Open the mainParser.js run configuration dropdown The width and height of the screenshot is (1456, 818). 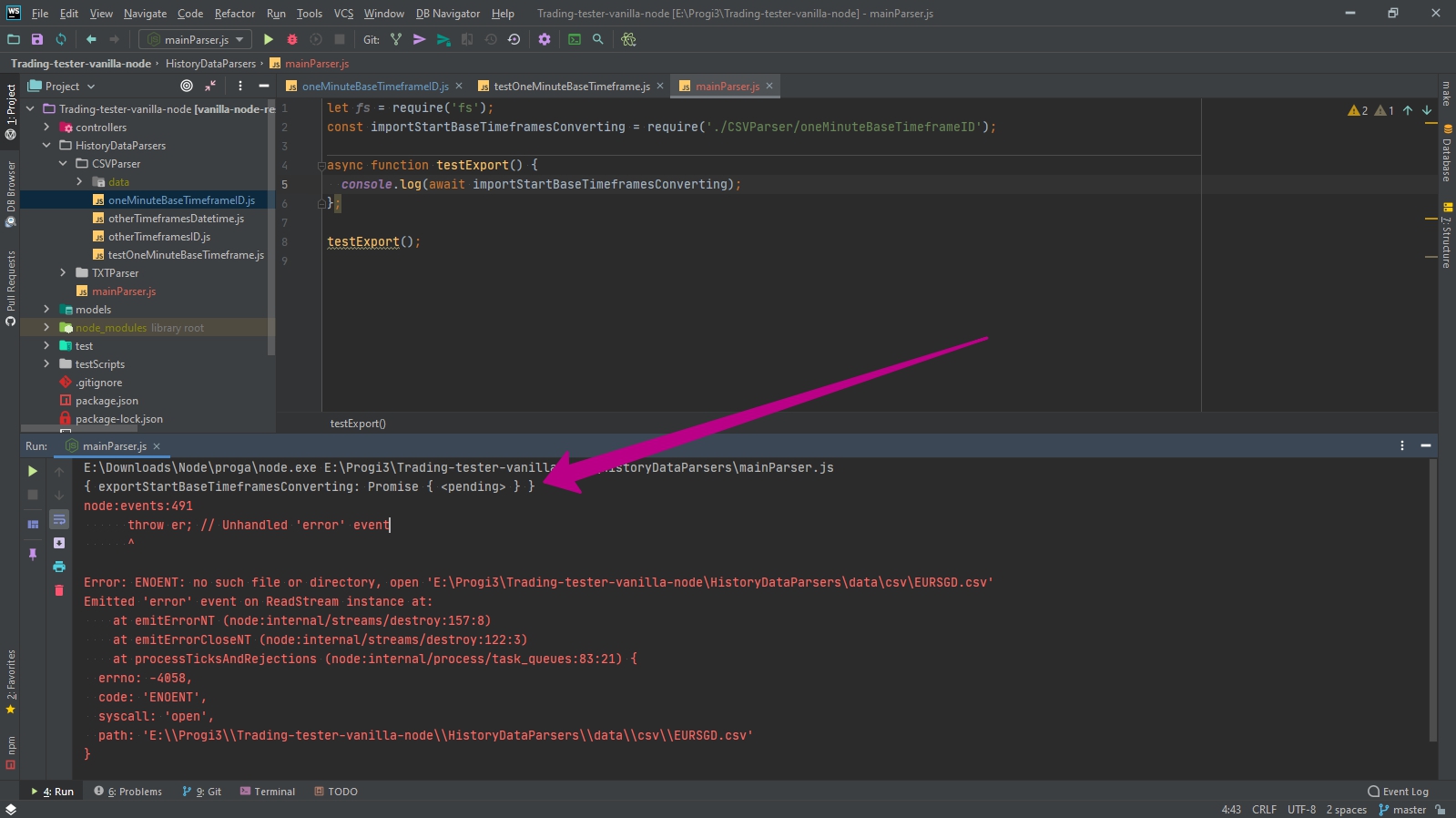tap(196, 39)
